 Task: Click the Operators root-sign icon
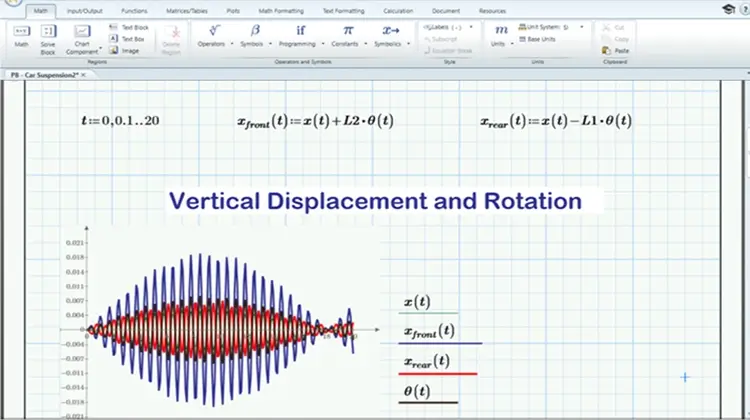214,31
